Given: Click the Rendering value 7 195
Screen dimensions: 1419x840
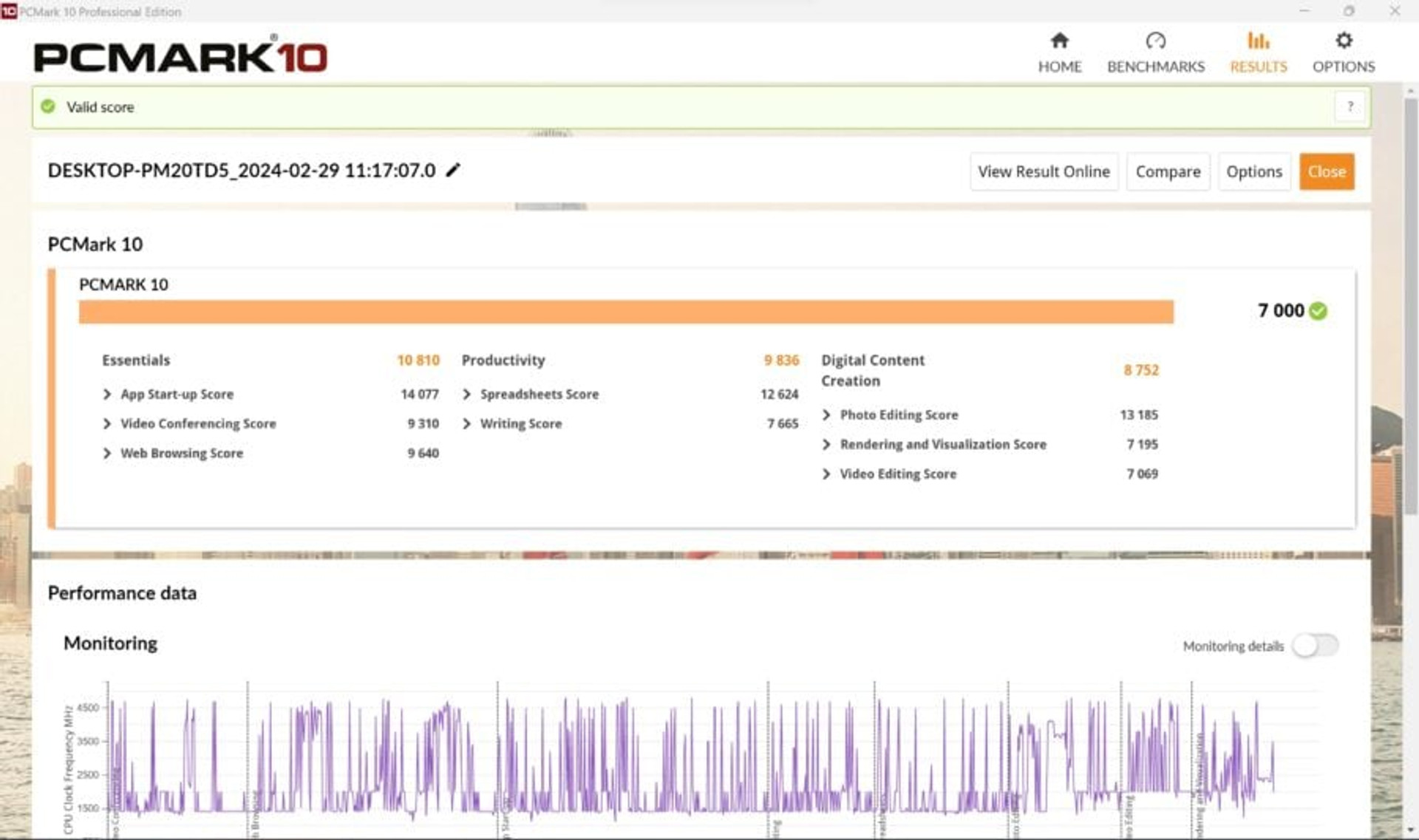Looking at the screenshot, I should click(1142, 444).
